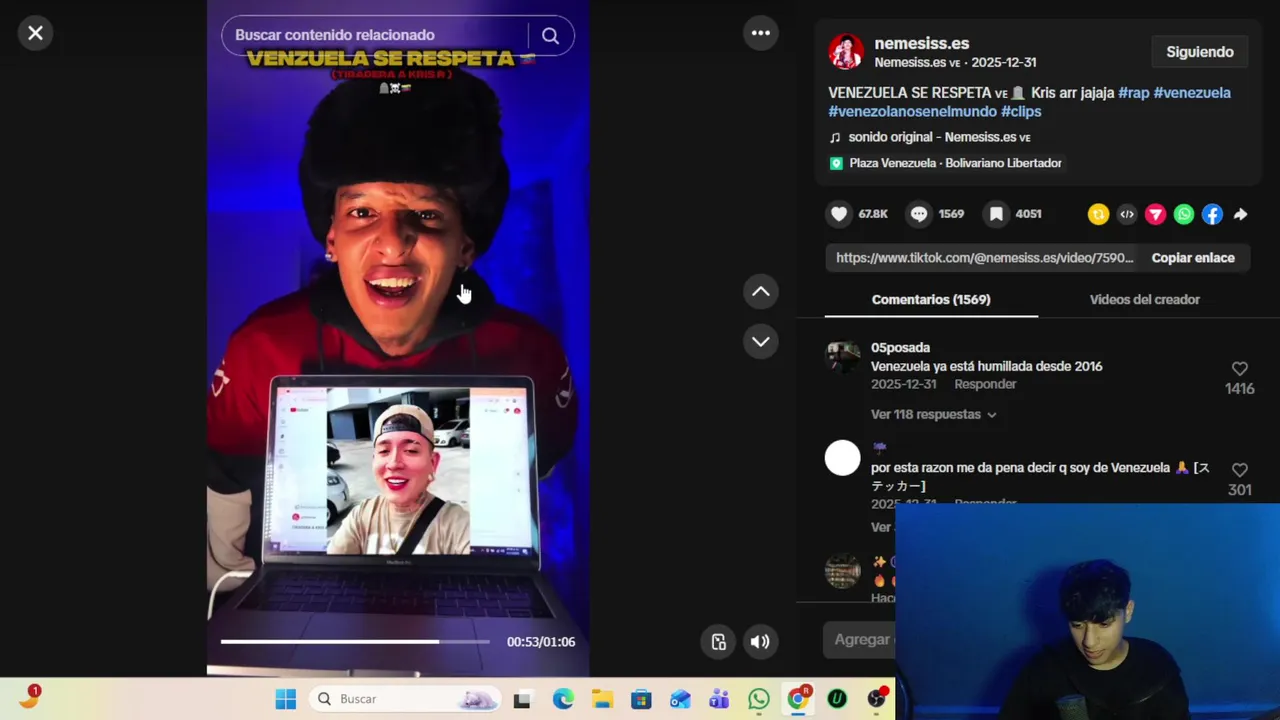1280x720 pixels.
Task: Open WhatsApp from taskbar
Action: [x=759, y=699]
